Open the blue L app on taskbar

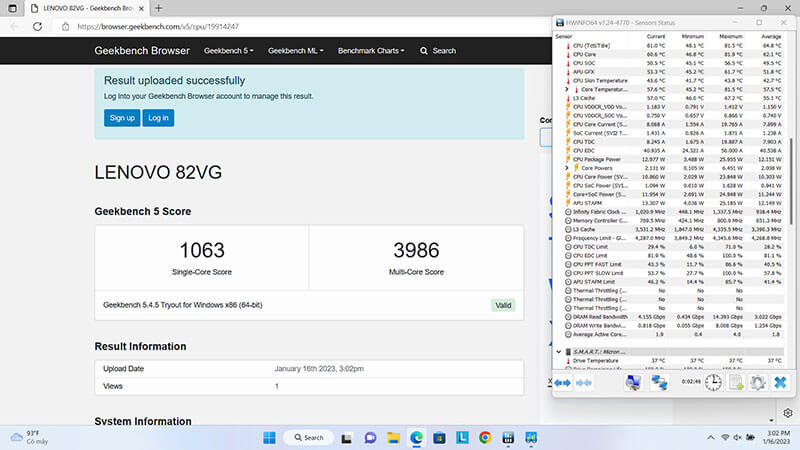pos(462,438)
